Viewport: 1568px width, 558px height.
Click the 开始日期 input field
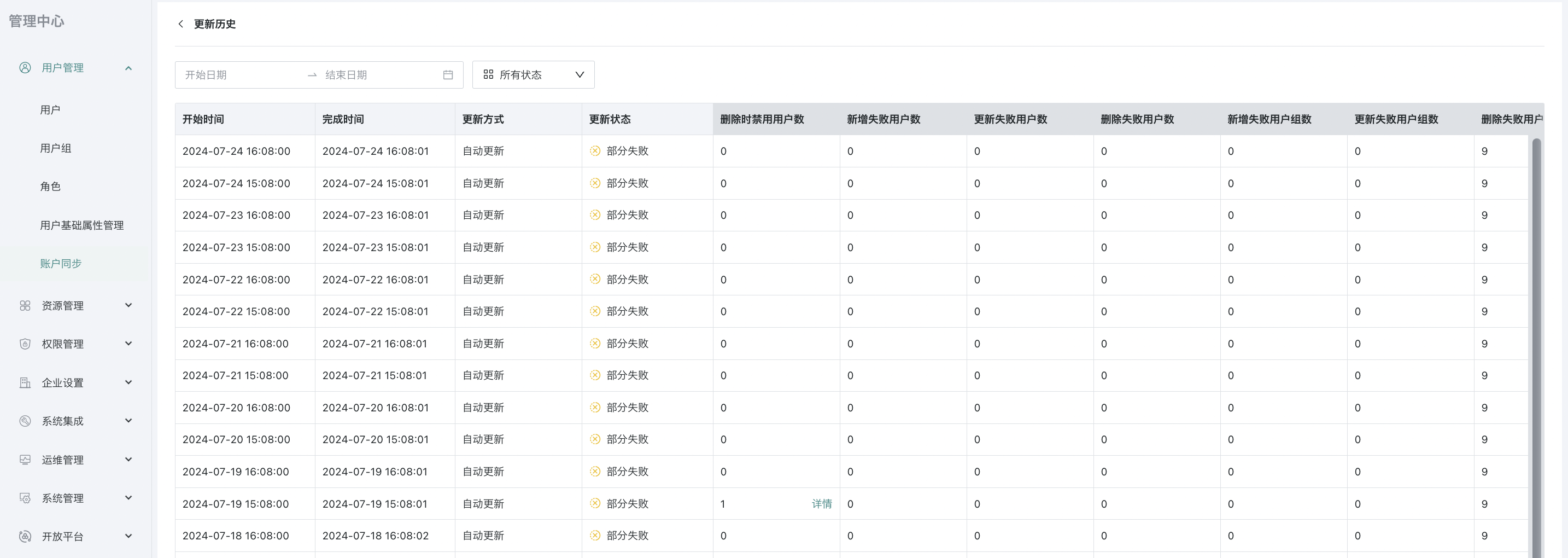tap(241, 75)
